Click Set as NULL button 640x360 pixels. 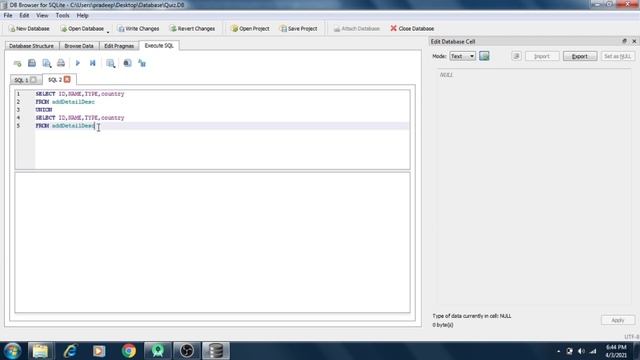618,56
